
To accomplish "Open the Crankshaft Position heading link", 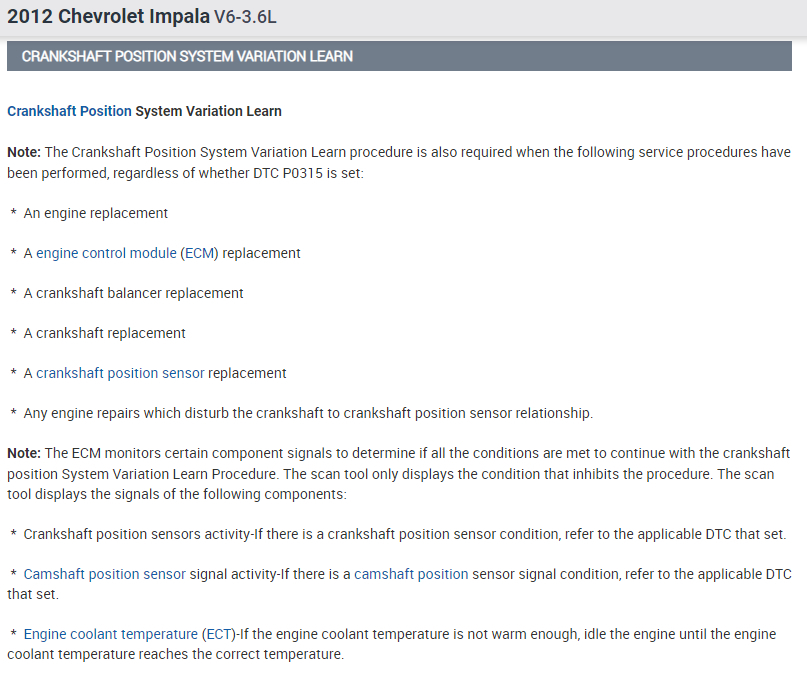I will (69, 111).
